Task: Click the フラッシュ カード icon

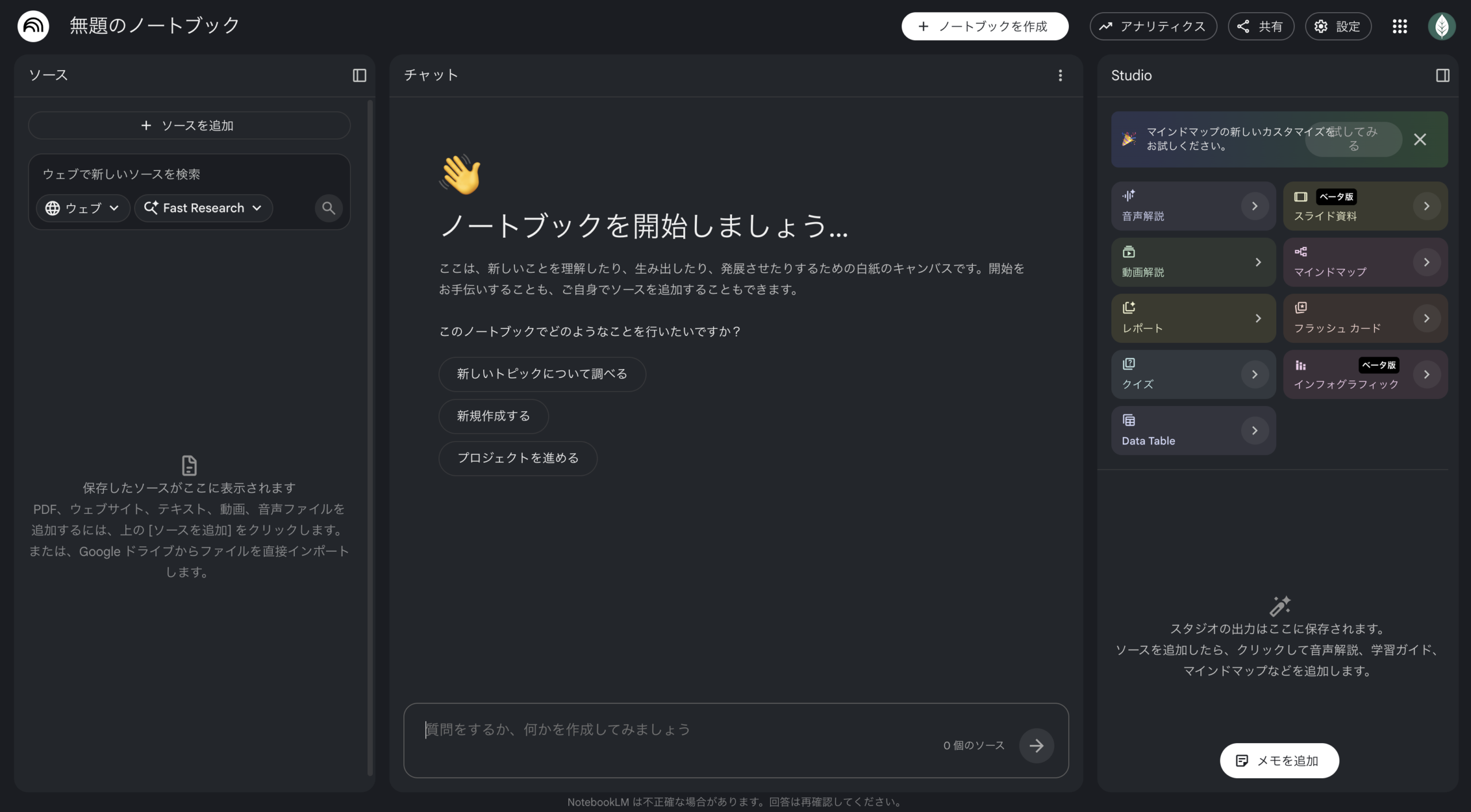Action: [x=1300, y=307]
